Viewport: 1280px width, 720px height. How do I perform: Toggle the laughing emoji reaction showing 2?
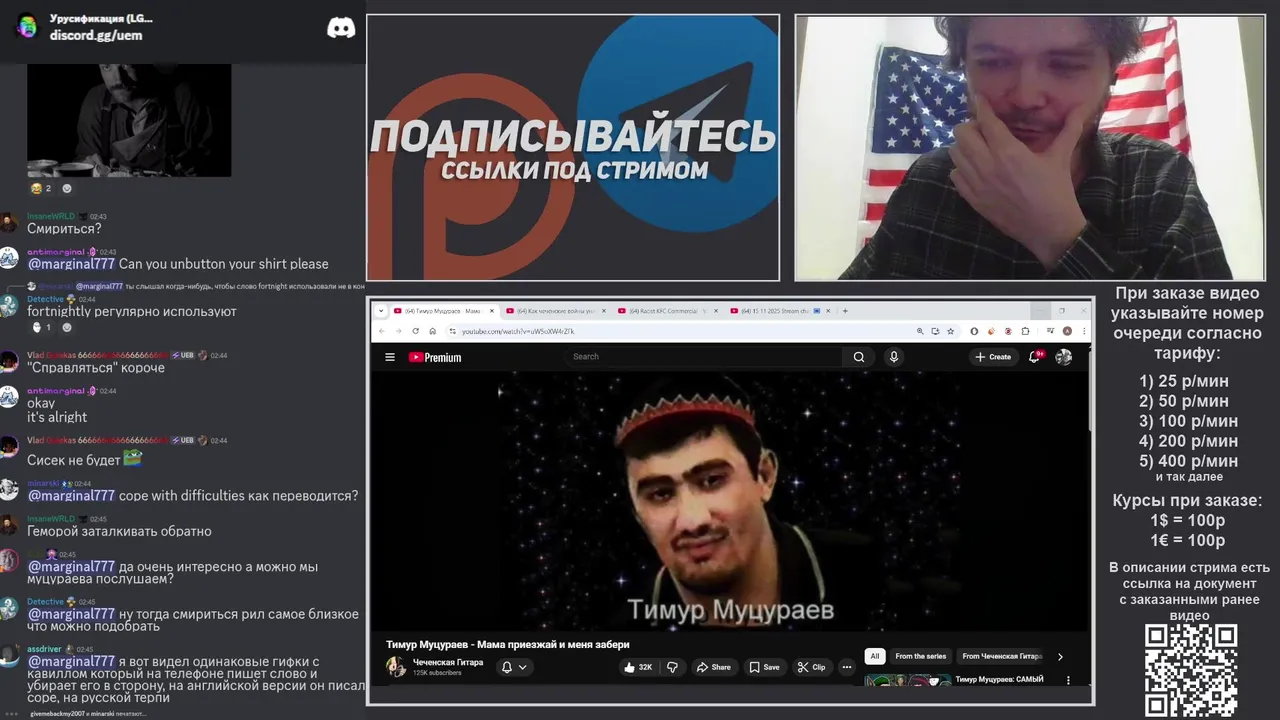pos(41,188)
